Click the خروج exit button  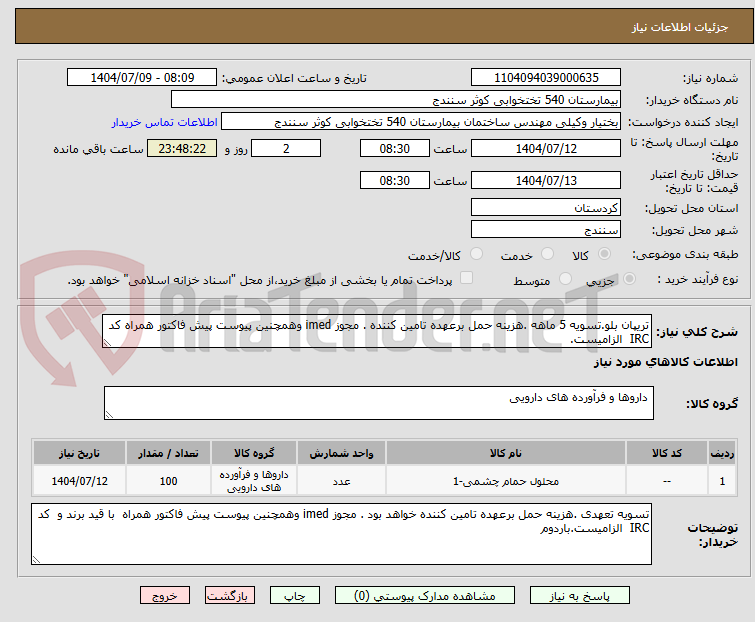coord(164,595)
